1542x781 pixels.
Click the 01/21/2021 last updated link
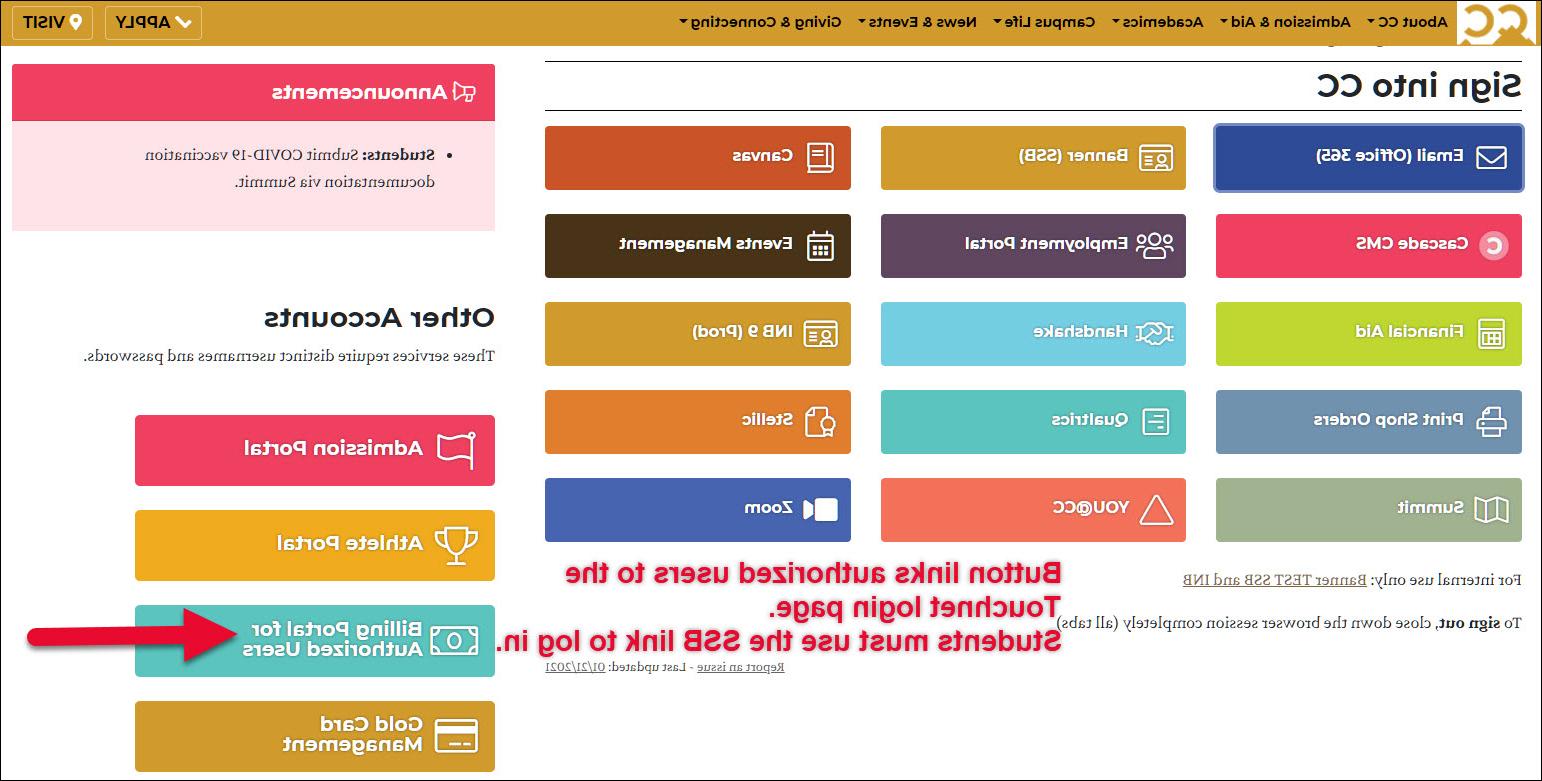coord(575,667)
